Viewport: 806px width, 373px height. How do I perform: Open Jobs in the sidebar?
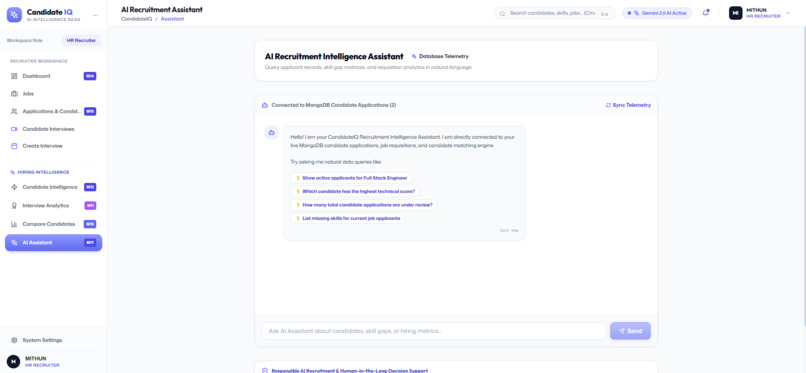[53, 94]
